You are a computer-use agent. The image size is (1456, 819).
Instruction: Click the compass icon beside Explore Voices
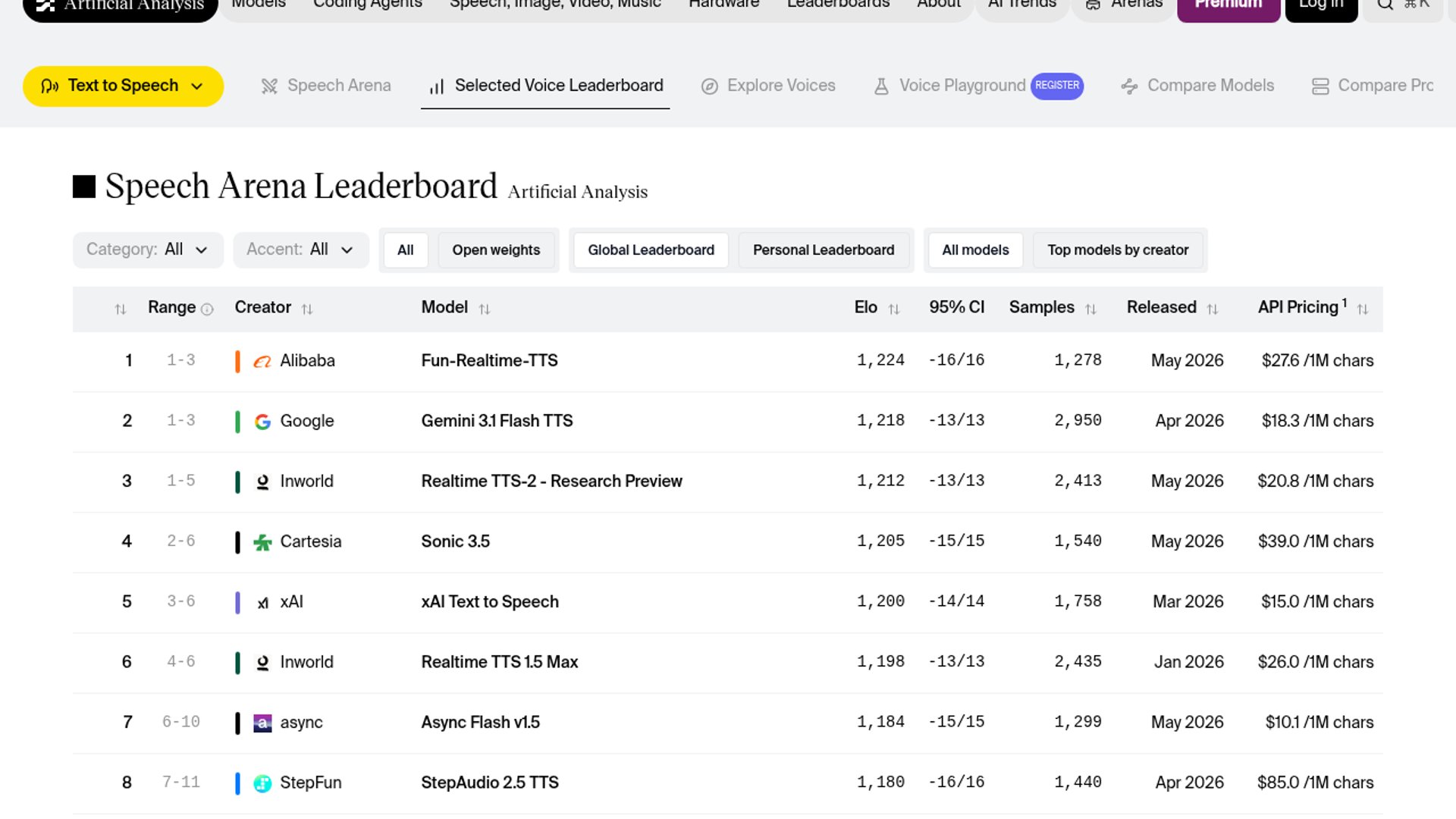tap(709, 86)
